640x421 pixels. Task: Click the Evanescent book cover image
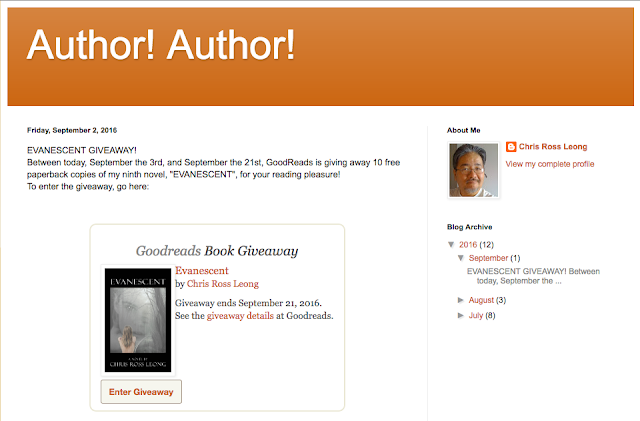(138, 320)
